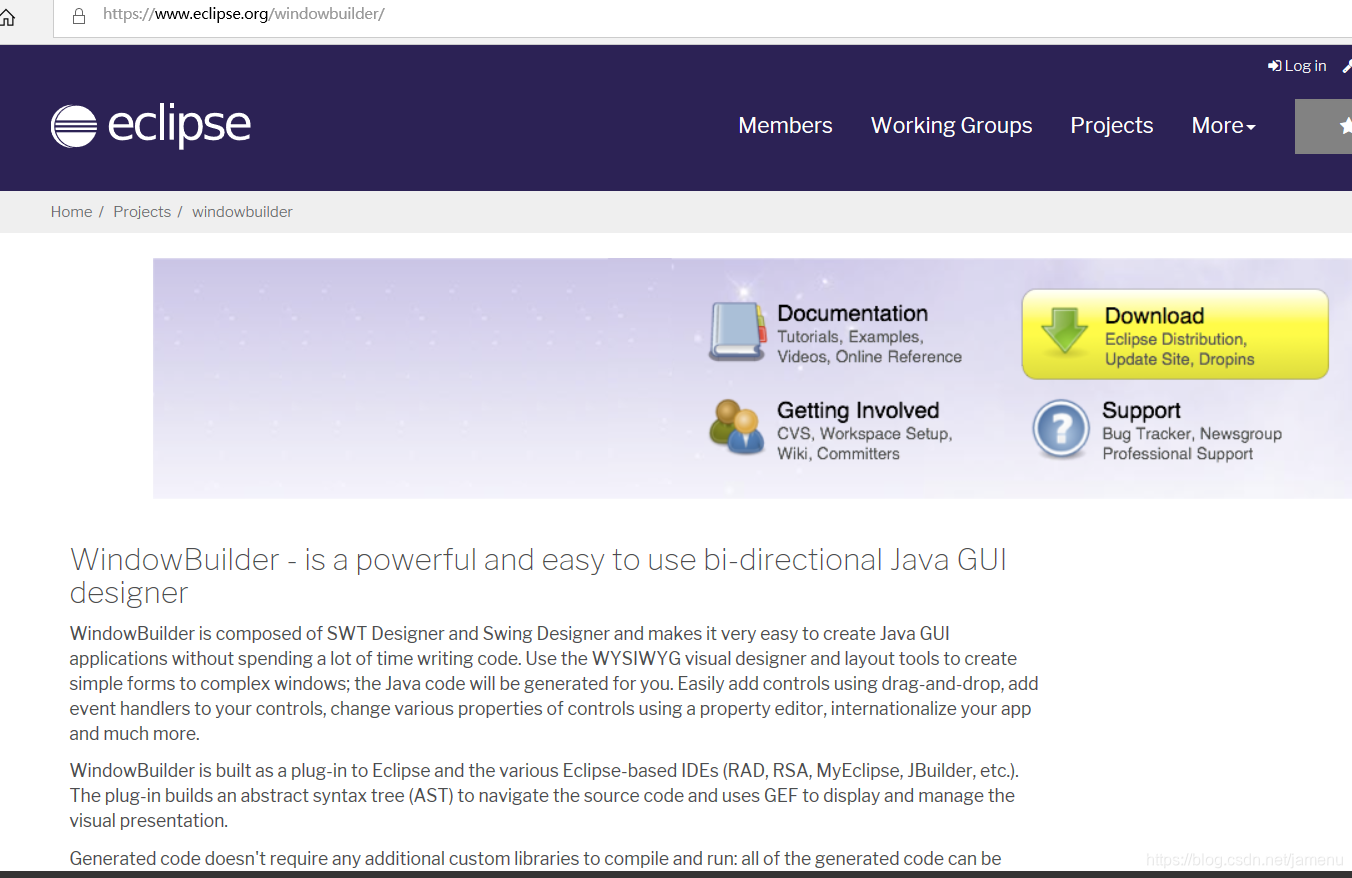Screen dimensions: 1352x878
Task: Click the windowbuilder breadcrumb
Action: pyautogui.click(x=242, y=212)
